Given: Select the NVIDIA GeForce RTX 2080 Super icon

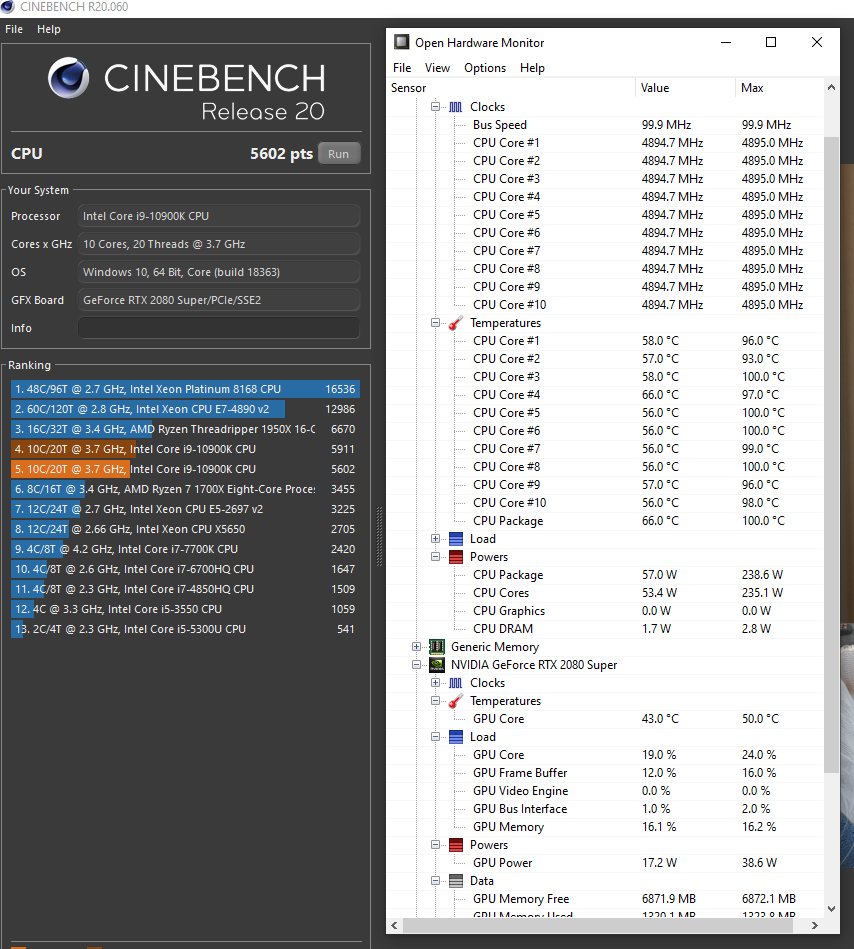Looking at the screenshot, I should [x=436, y=665].
